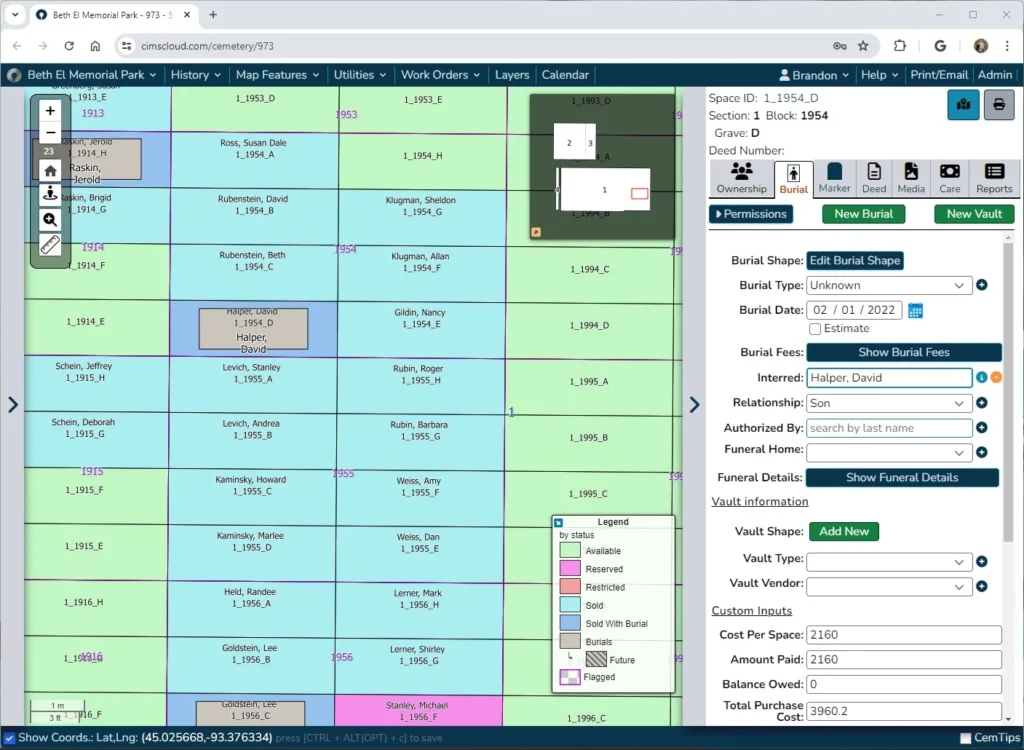Click the Reserved pink legend swatch
Image resolution: width=1024 pixels, height=750 pixels.
coord(569,568)
